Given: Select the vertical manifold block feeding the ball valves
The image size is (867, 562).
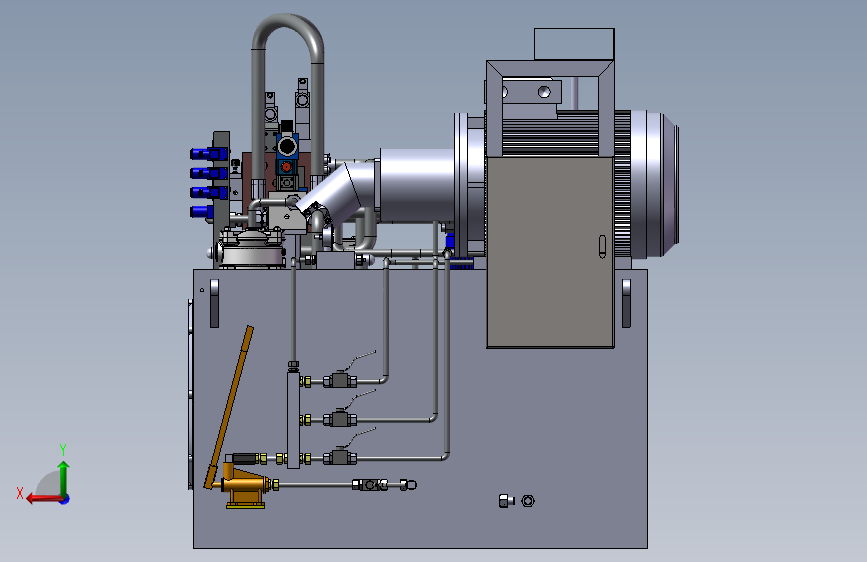Looking at the screenshot, I should [294, 419].
